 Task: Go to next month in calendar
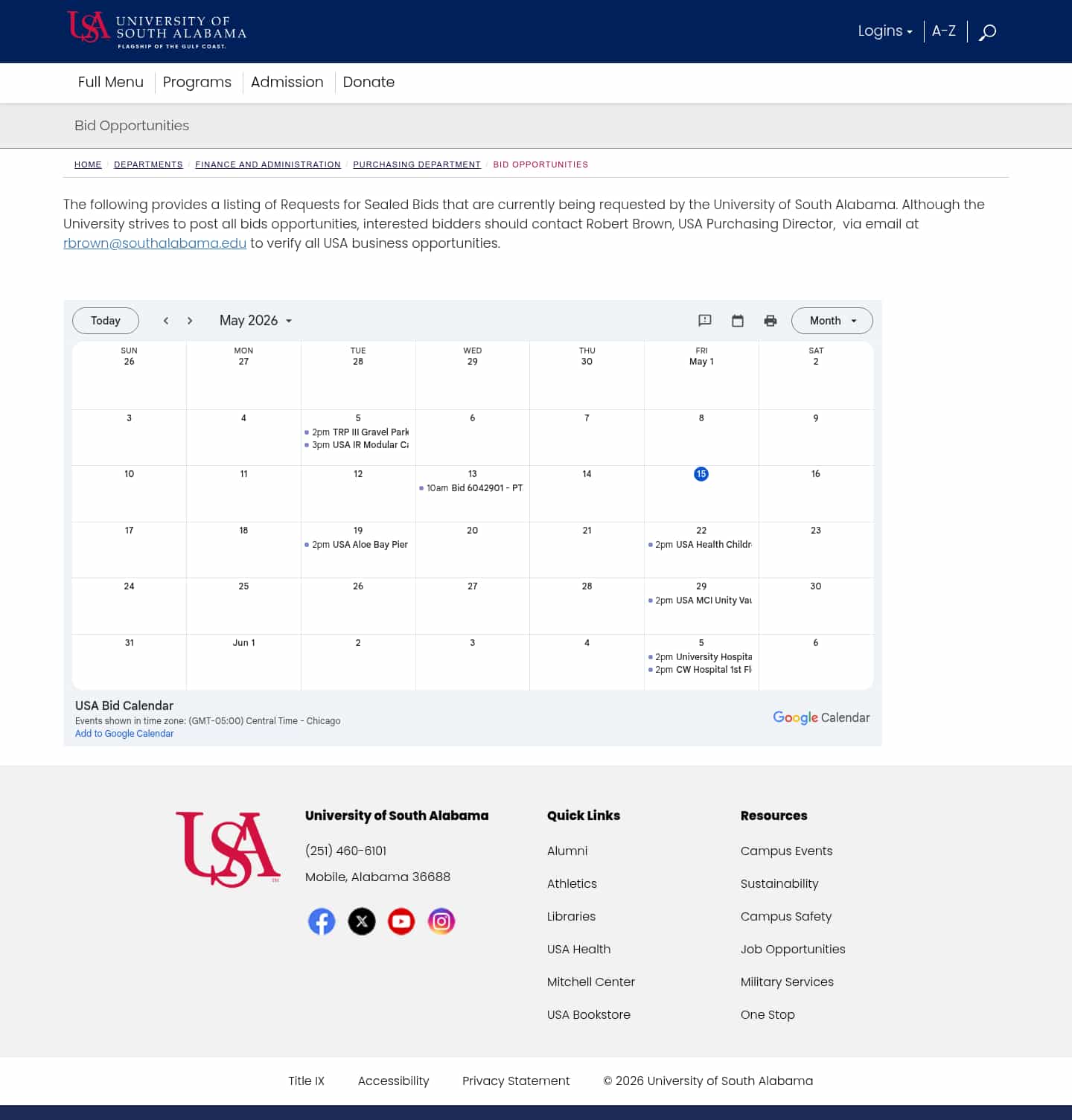pos(190,321)
